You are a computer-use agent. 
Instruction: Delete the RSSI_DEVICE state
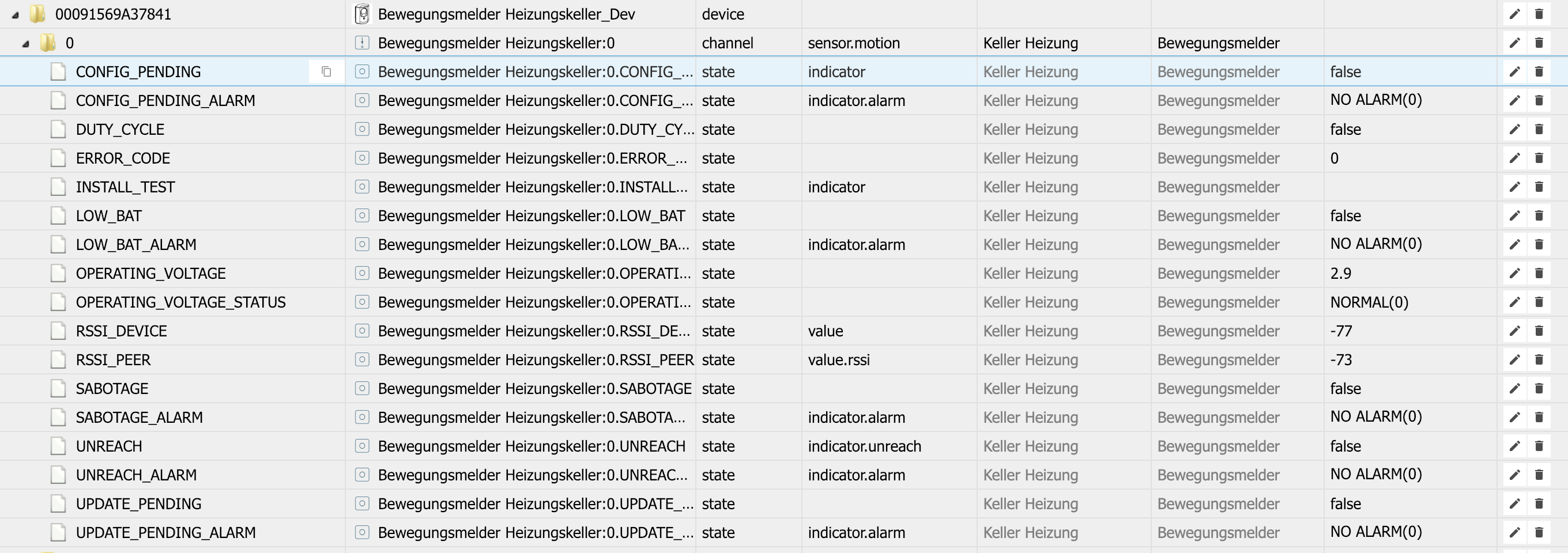click(1539, 331)
